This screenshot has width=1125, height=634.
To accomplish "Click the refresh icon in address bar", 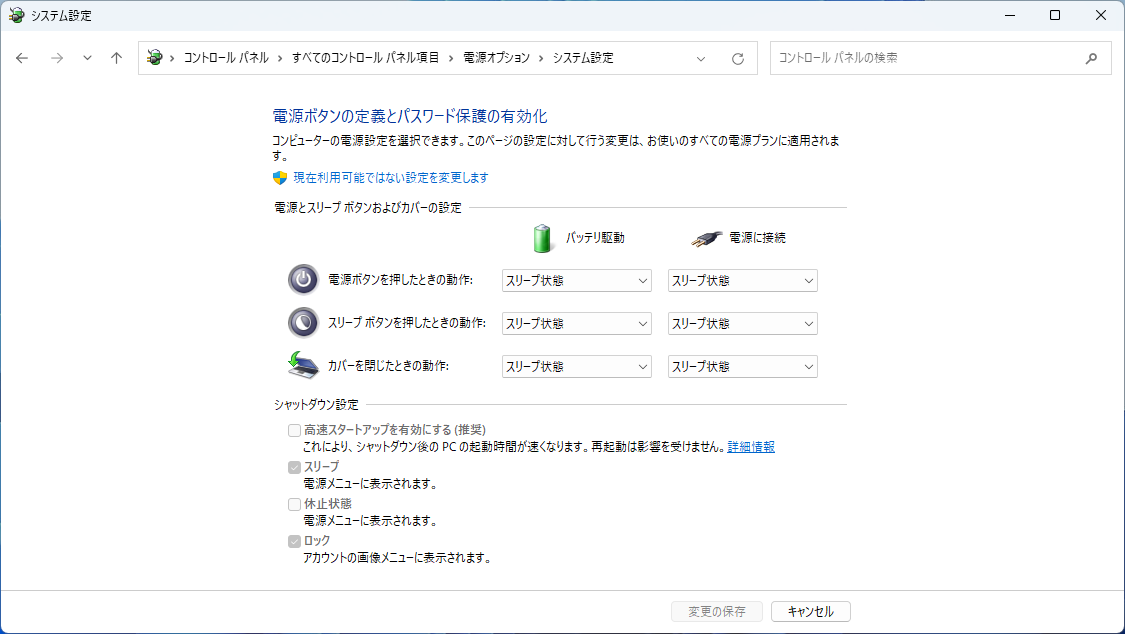I will [738, 58].
